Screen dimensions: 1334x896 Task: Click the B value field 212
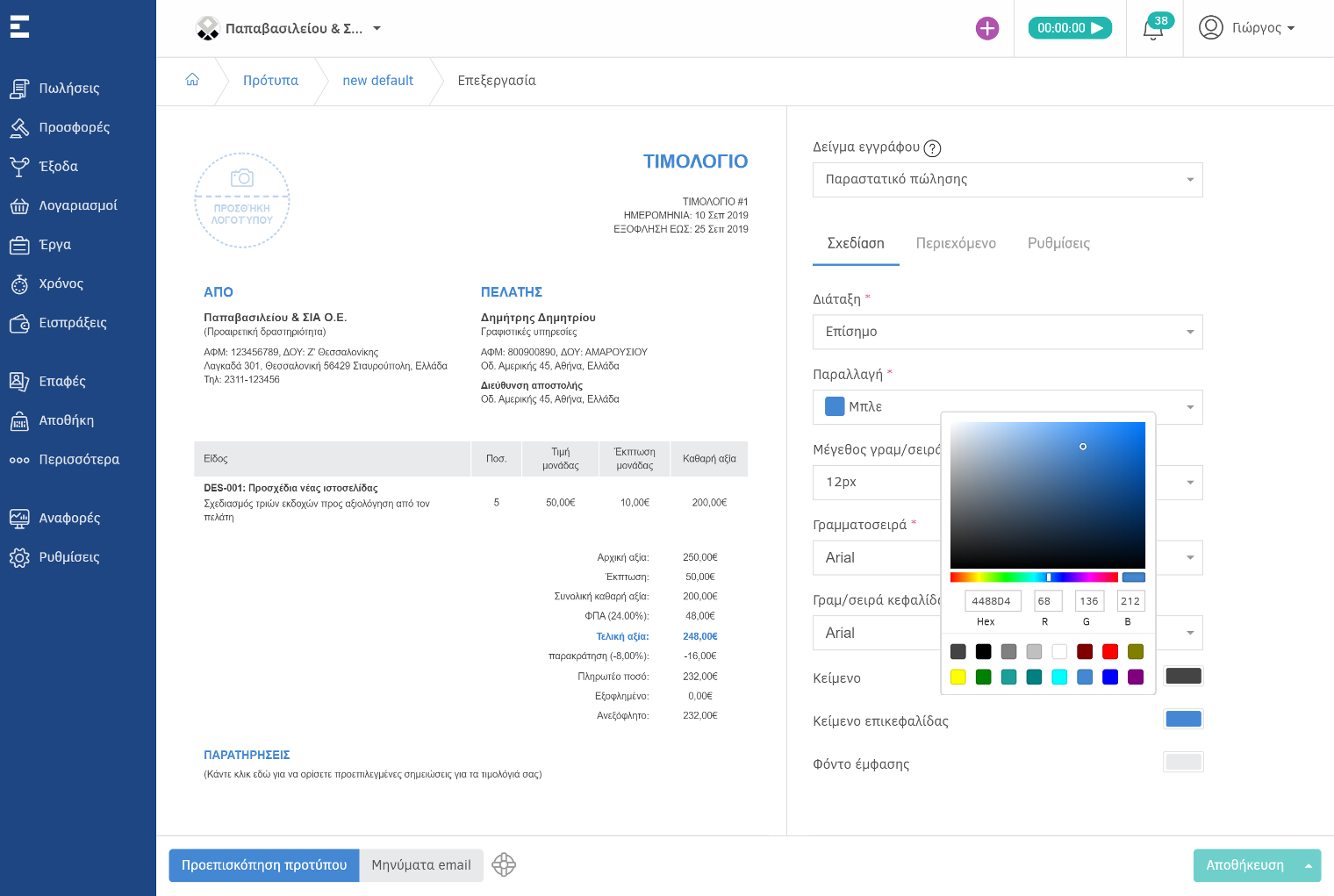click(x=1130, y=601)
